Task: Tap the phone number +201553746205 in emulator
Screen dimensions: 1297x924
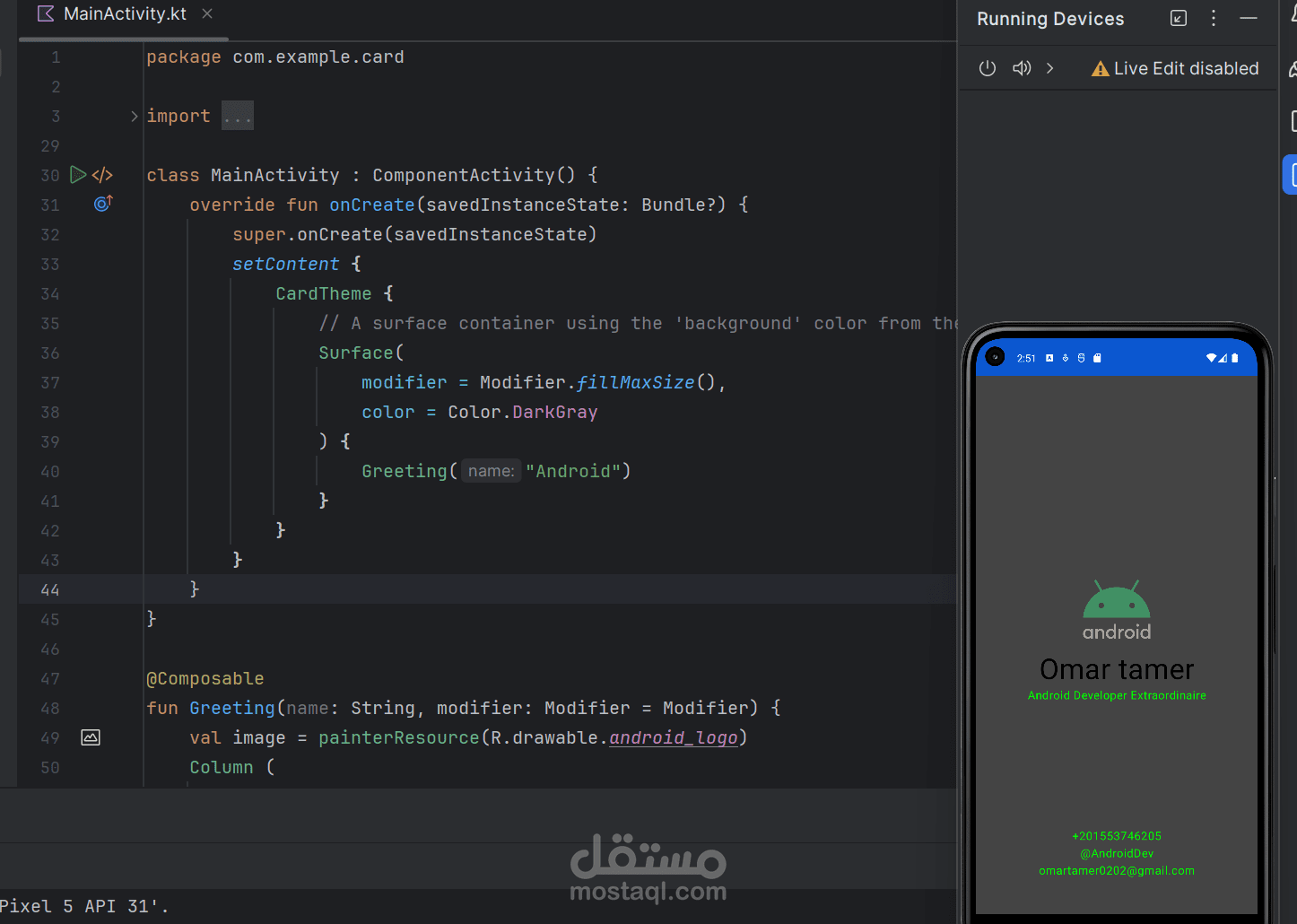Action: [1117, 836]
